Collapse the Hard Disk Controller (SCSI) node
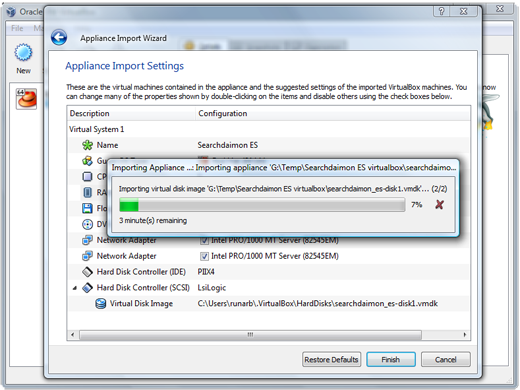 point(75,288)
